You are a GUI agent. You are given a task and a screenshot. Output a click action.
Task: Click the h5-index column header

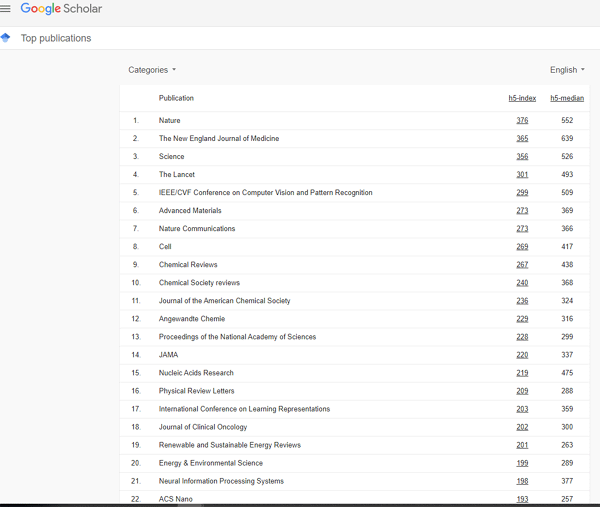point(522,98)
